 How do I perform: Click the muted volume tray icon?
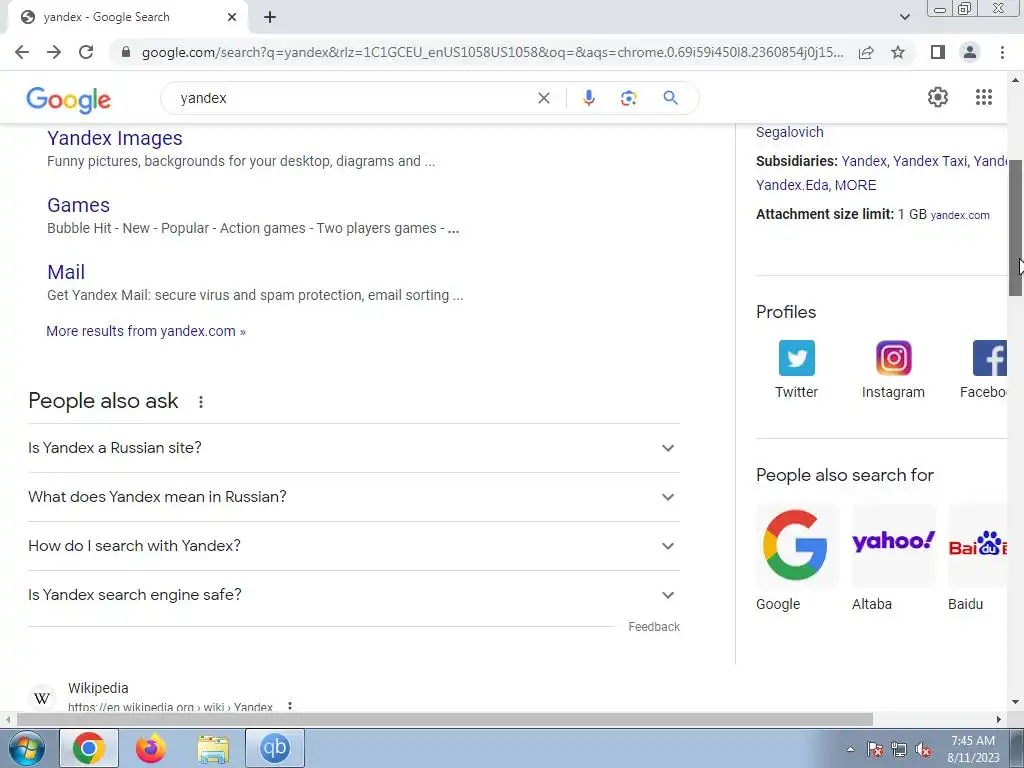point(923,749)
